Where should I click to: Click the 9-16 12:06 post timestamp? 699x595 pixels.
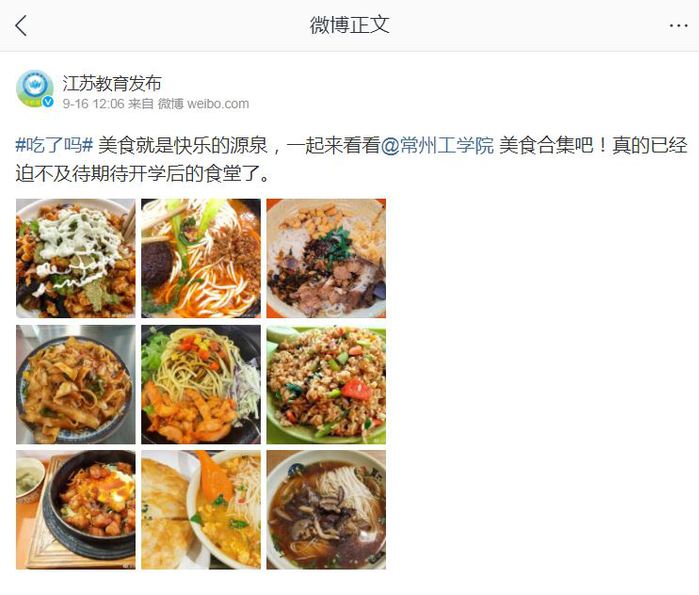pyautogui.click(x=93, y=104)
